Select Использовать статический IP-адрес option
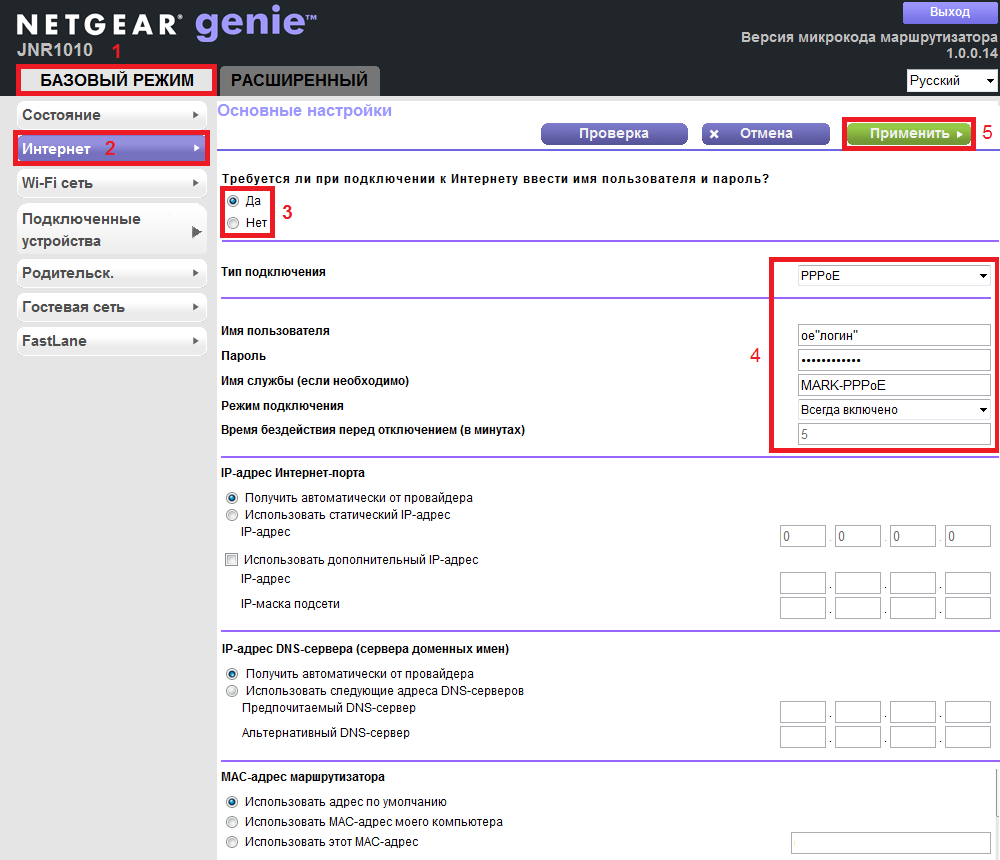This screenshot has height=860, width=1000. tap(233, 515)
